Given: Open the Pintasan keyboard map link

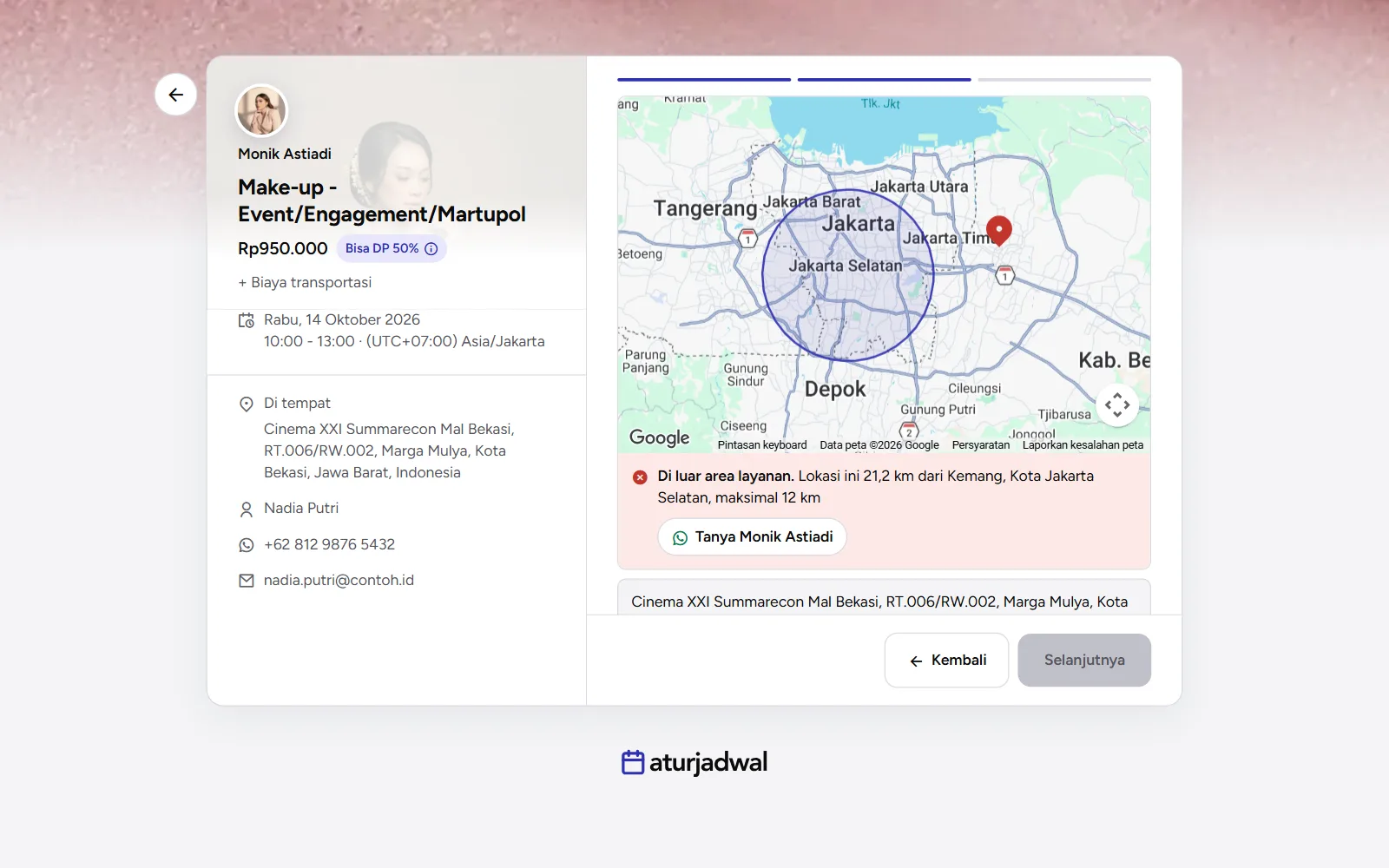Looking at the screenshot, I should click(762, 445).
